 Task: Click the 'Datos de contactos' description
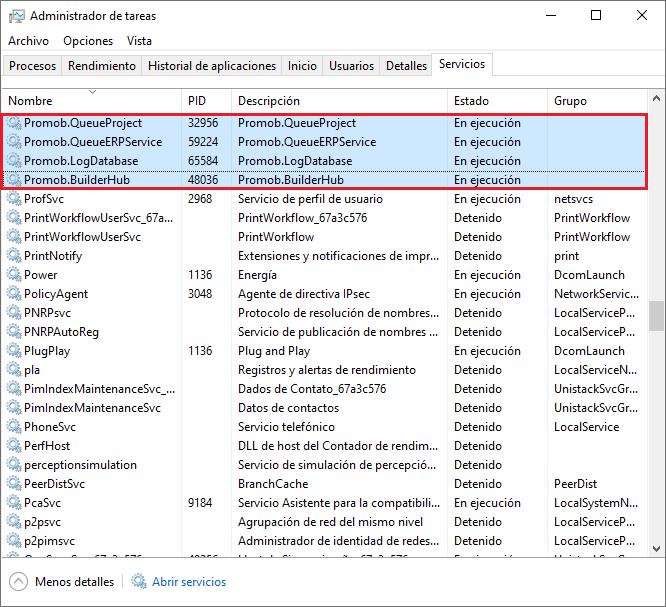click(288, 408)
